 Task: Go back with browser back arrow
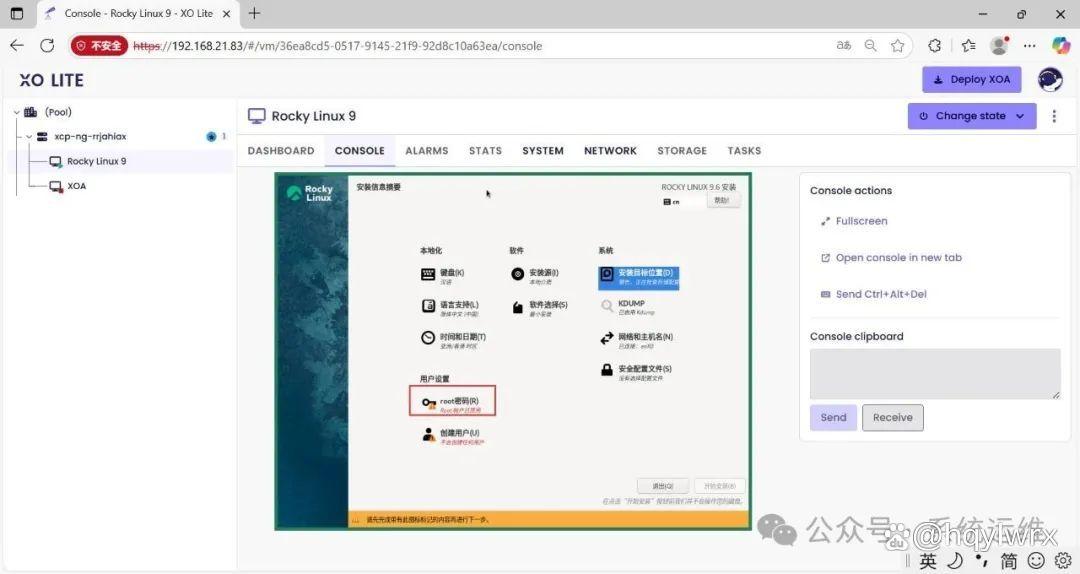17,45
